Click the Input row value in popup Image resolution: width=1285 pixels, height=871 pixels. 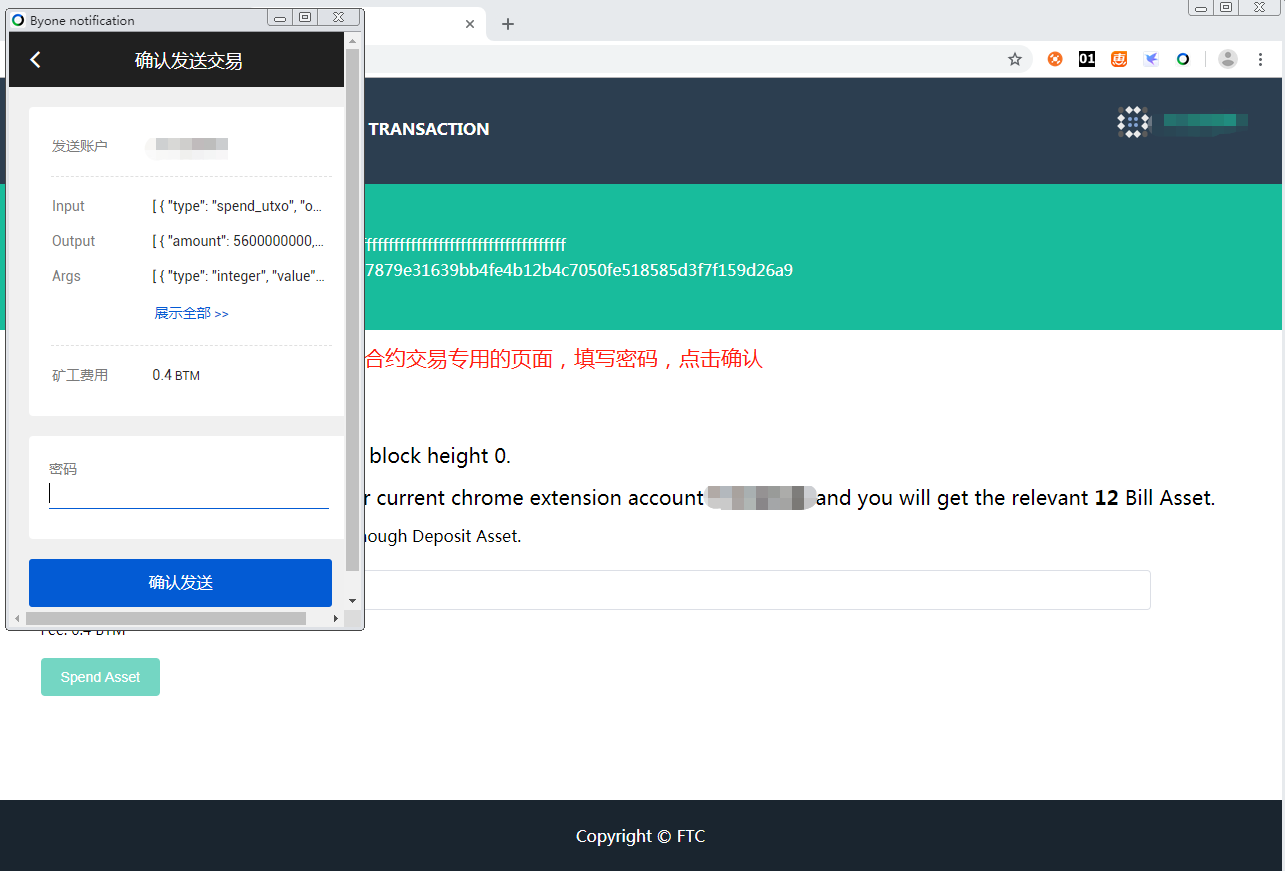[x=237, y=206]
